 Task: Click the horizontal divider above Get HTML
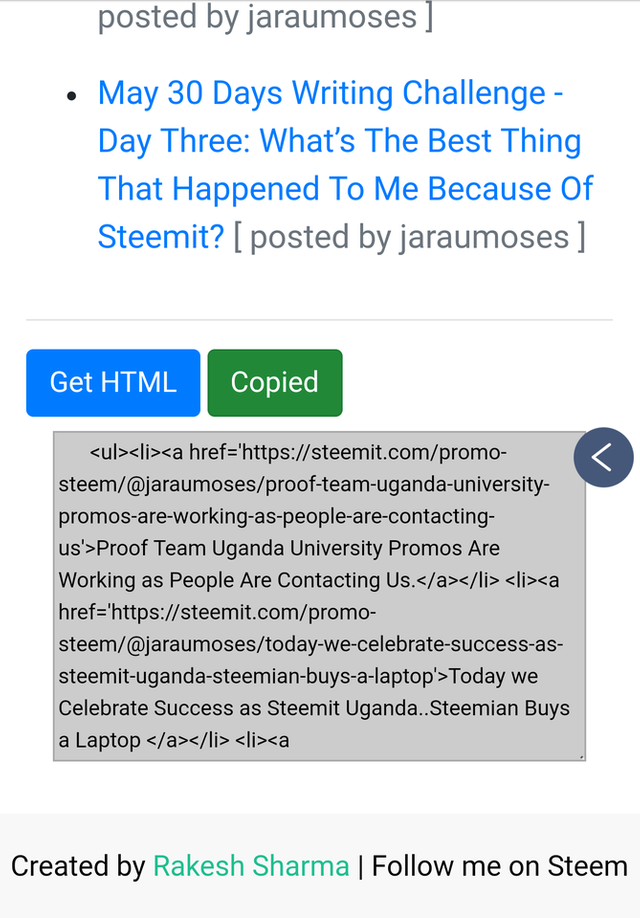[x=318, y=320]
